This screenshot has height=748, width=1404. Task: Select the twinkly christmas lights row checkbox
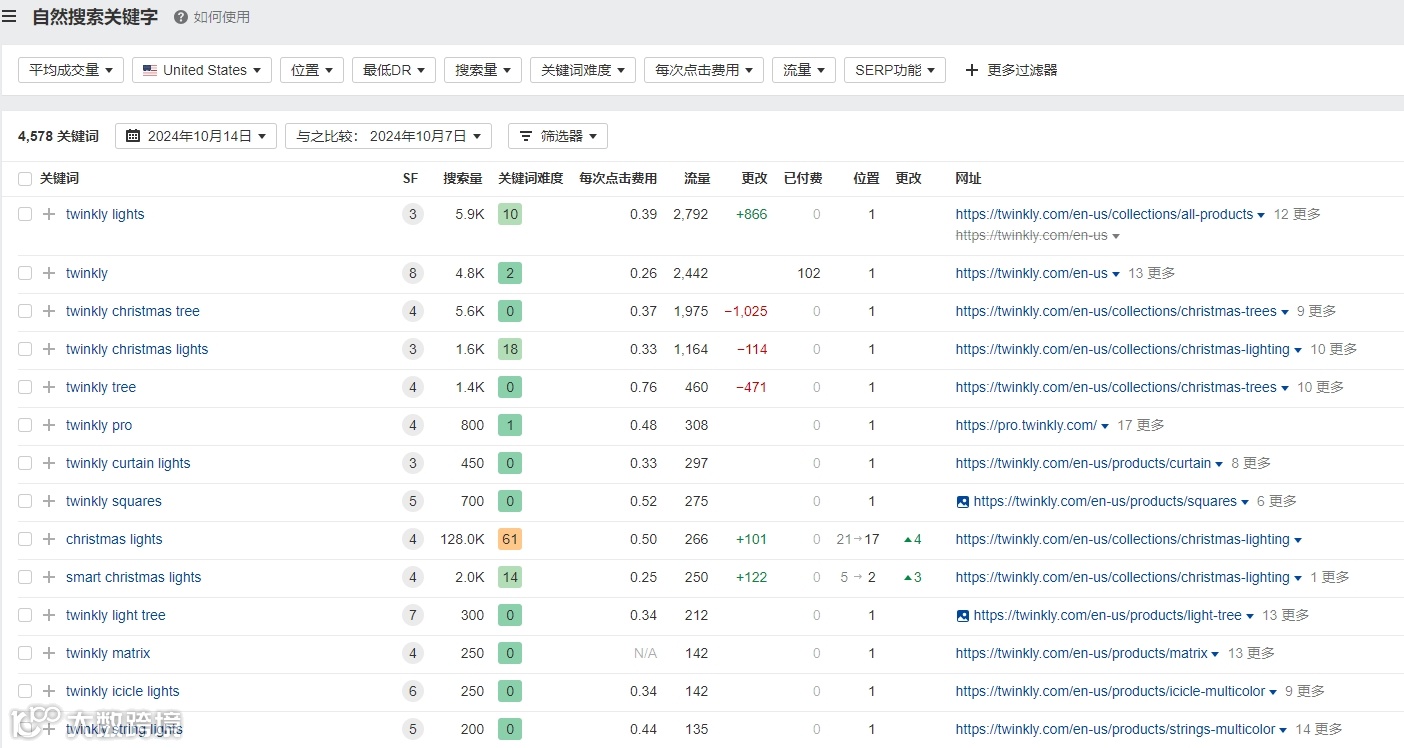point(25,349)
